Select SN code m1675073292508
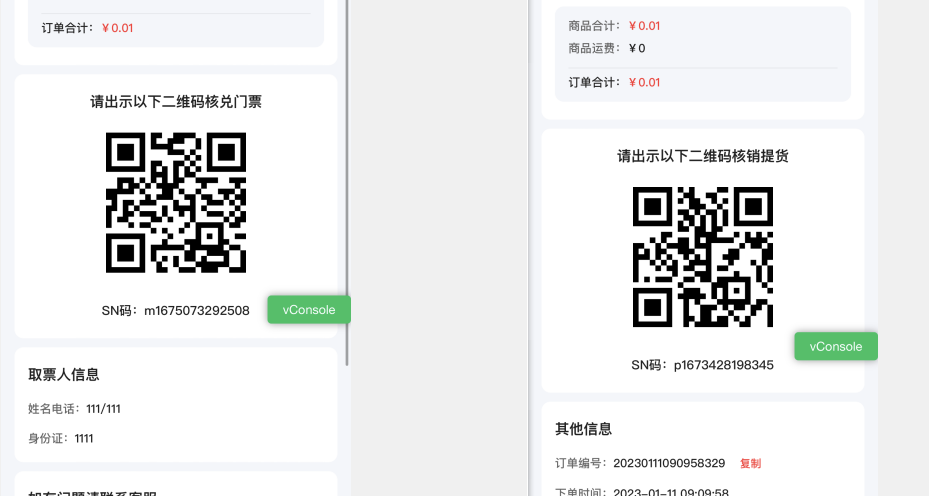This screenshot has width=929, height=496. [x=196, y=310]
